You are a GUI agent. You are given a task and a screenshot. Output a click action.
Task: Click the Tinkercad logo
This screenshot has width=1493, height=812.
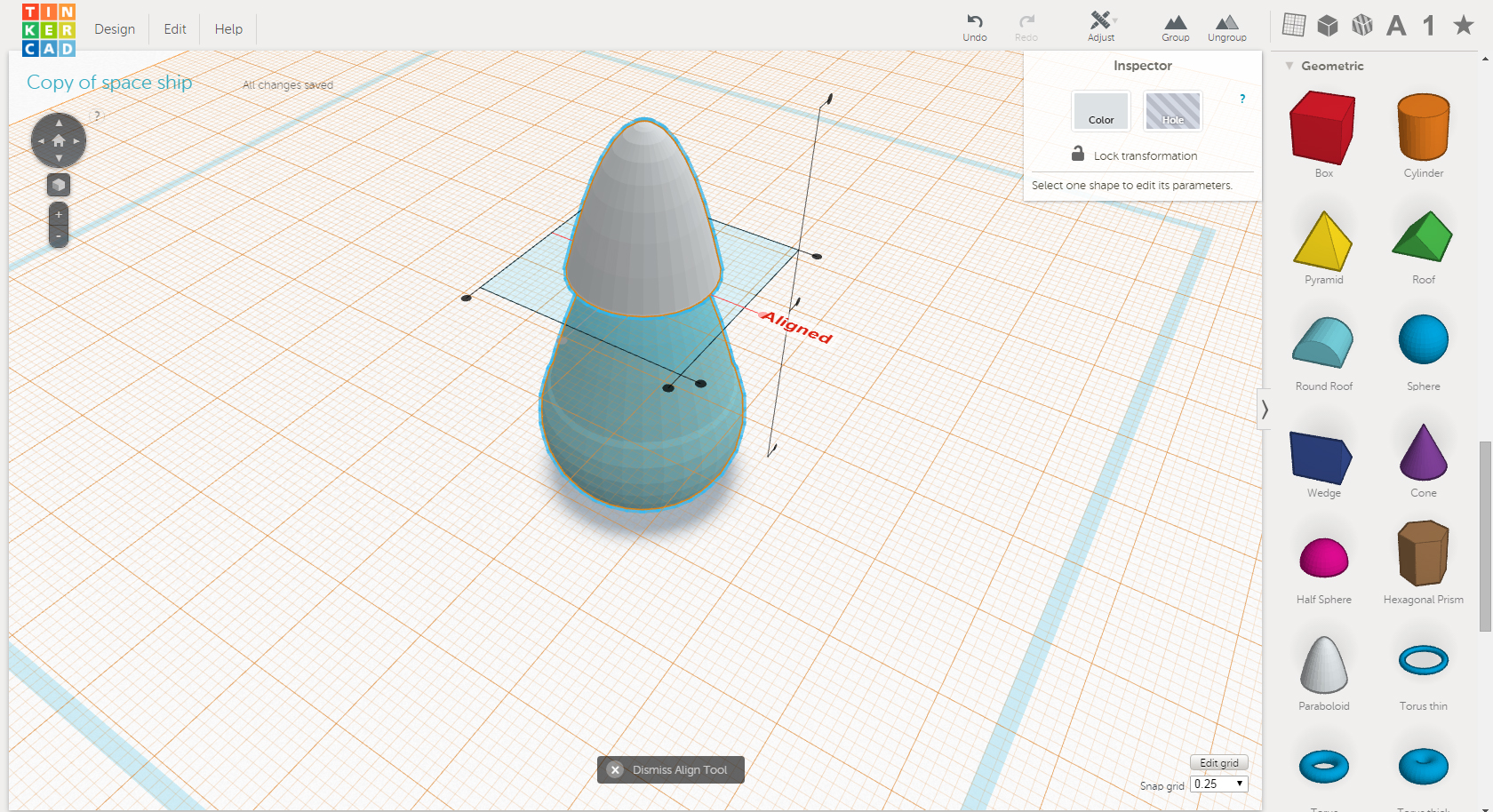coord(49,30)
